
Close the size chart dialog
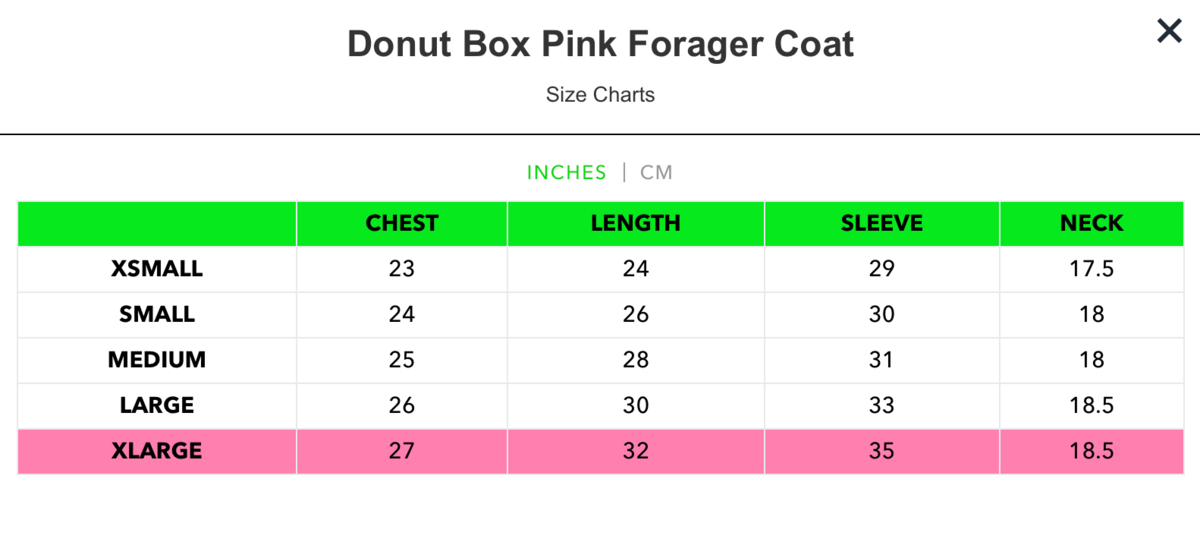(x=1169, y=32)
